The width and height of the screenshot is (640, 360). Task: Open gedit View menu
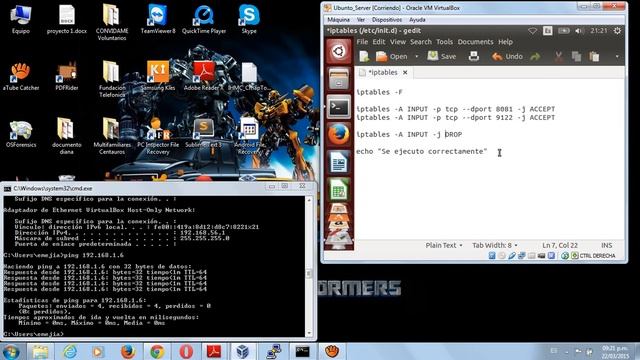(x=398, y=42)
